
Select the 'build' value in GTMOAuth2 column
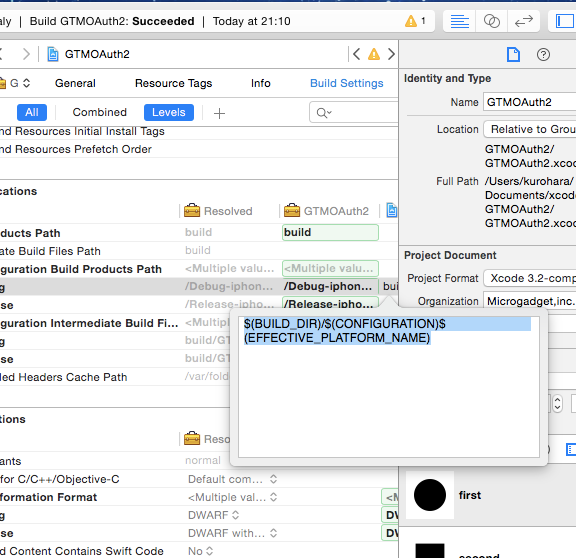330,233
